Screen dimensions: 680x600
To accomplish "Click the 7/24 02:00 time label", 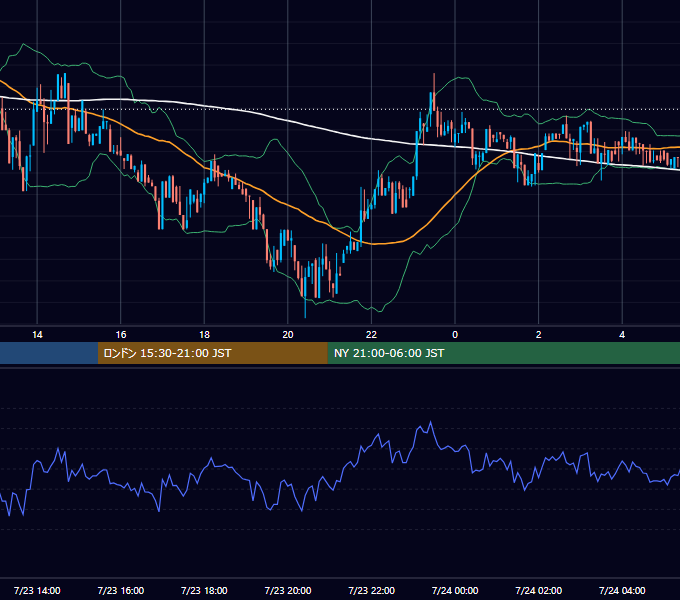I will coord(539,590).
